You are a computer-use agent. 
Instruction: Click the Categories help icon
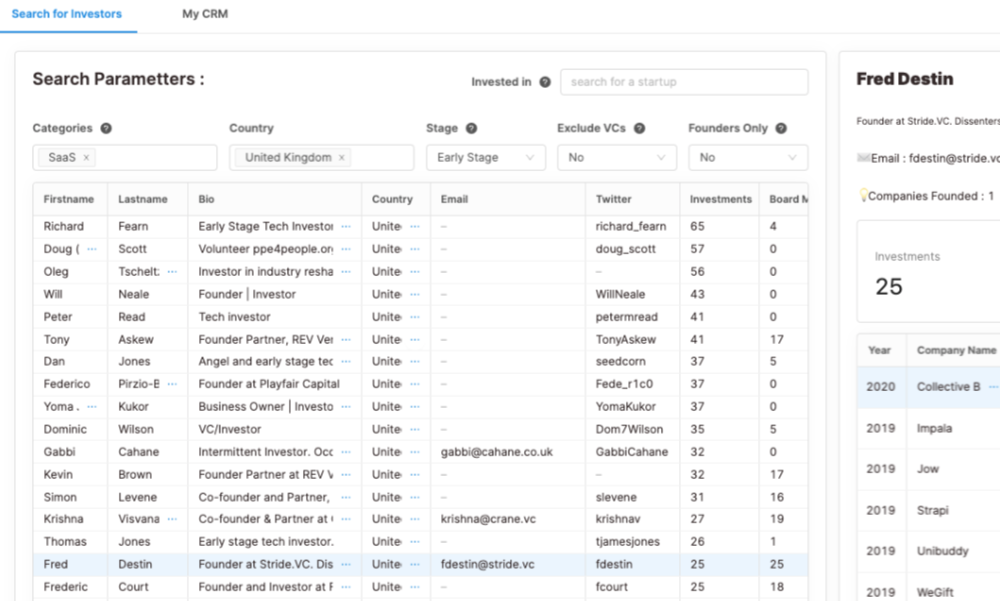tap(106, 128)
